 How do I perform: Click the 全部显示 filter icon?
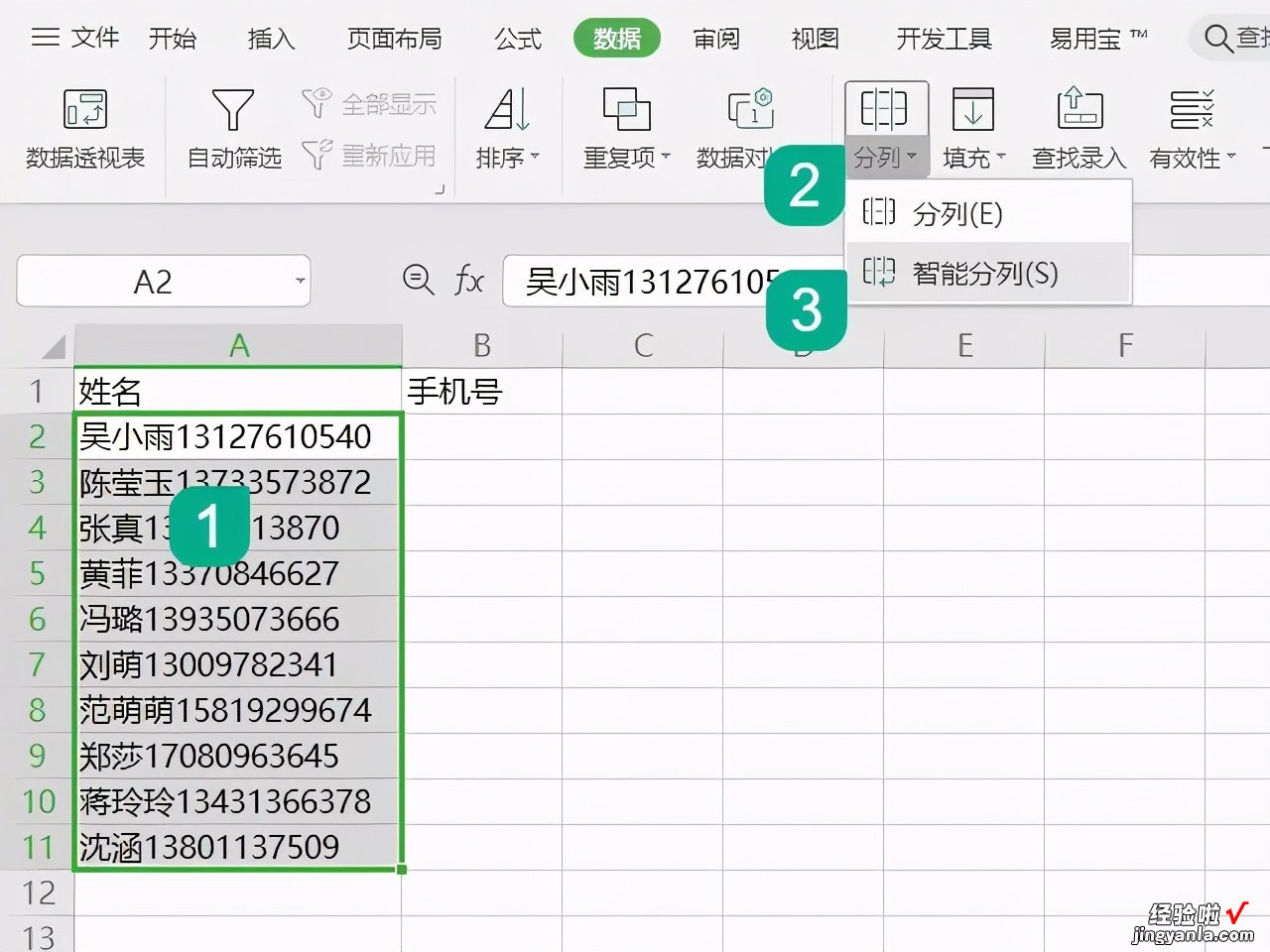coord(317,102)
